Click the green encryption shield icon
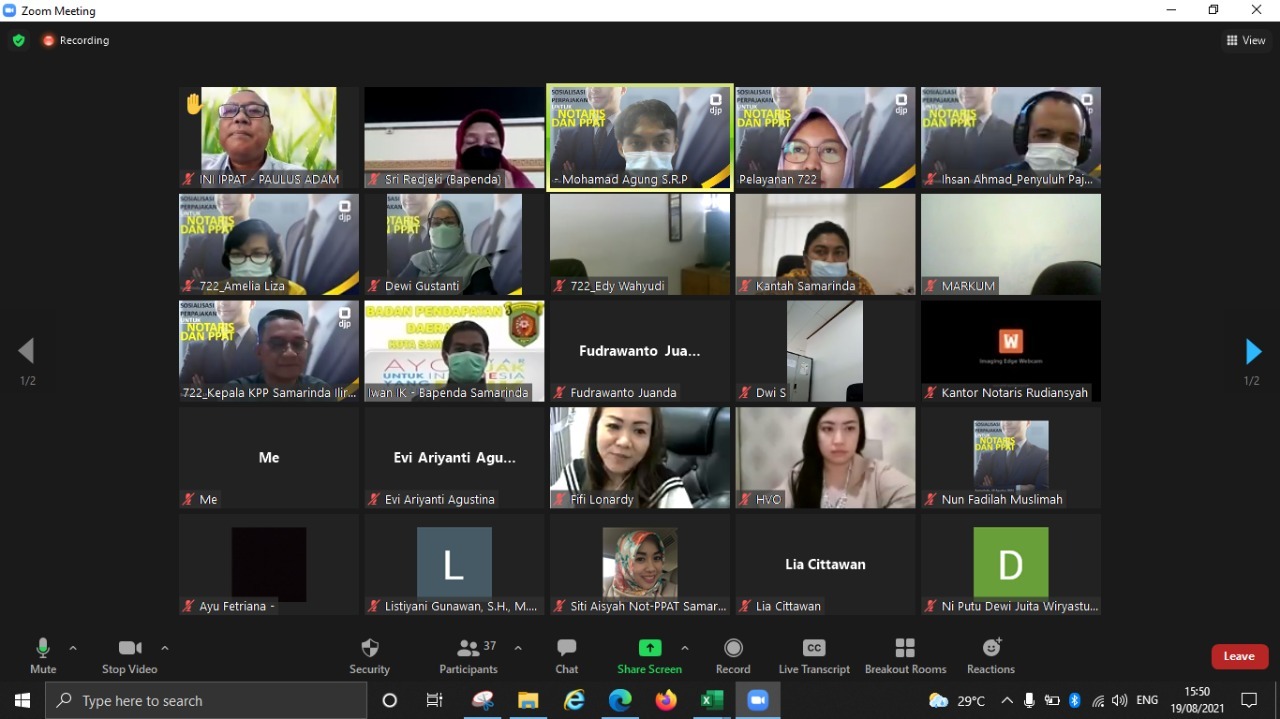Image resolution: width=1280 pixels, height=719 pixels. (18, 41)
